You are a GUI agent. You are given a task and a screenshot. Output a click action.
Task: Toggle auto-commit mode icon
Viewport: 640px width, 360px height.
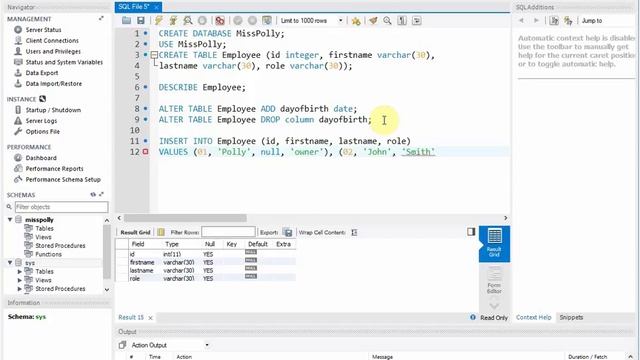[x=267, y=20]
